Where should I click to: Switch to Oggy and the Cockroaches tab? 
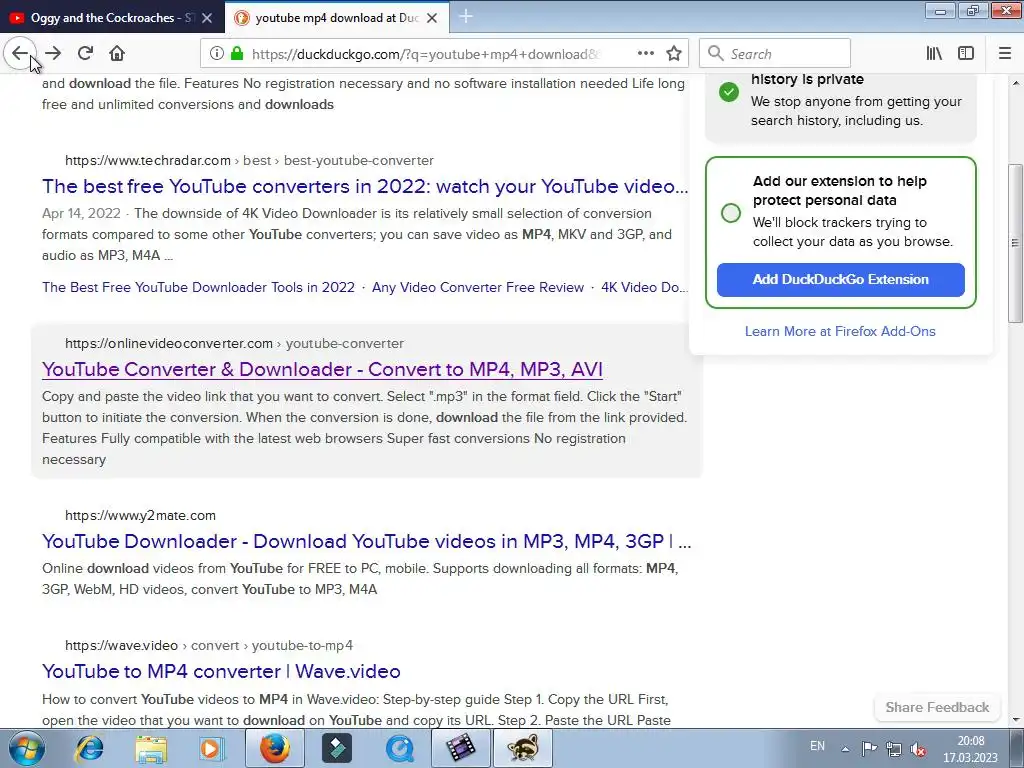point(111,18)
